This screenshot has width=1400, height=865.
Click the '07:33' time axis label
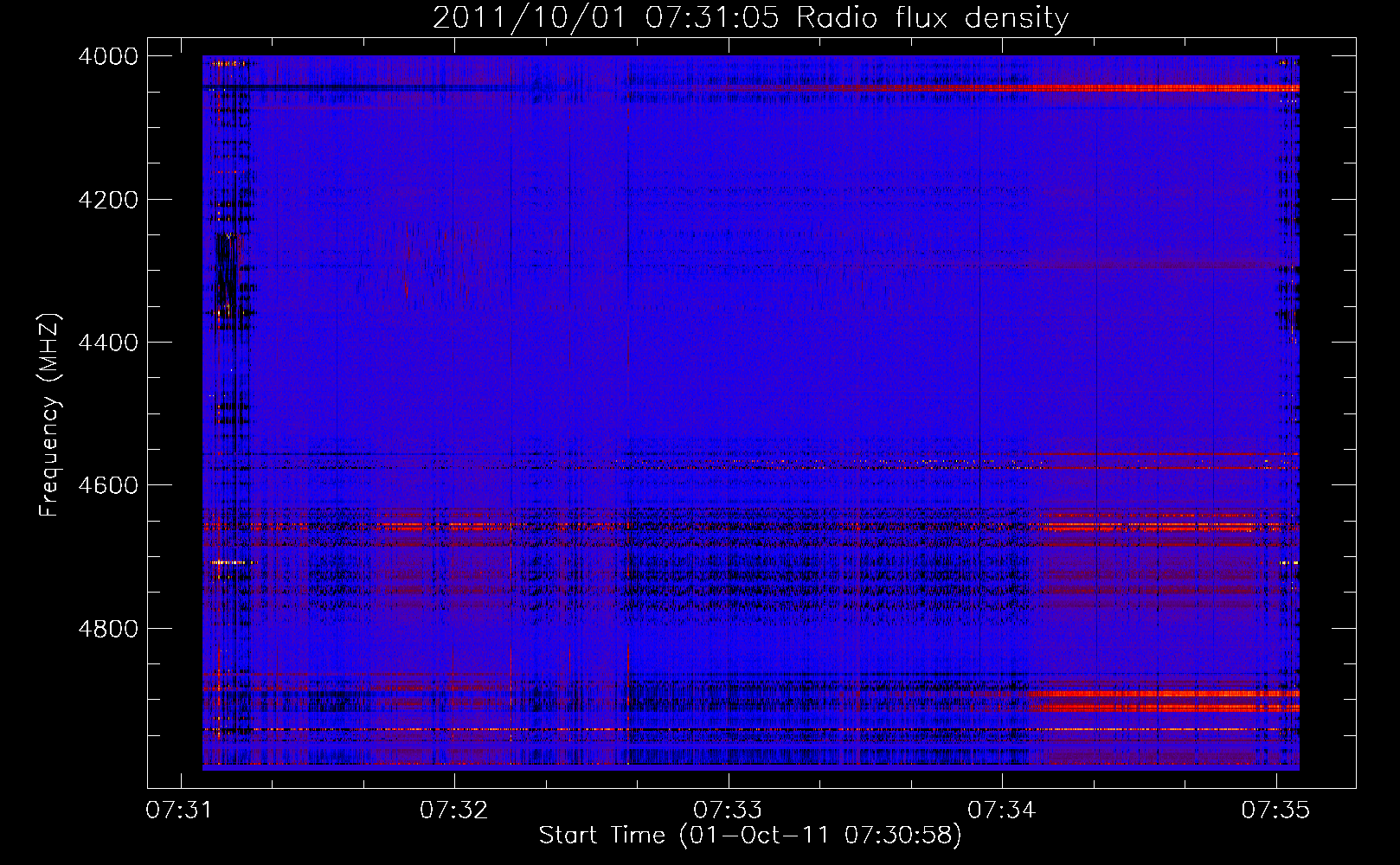[728, 811]
